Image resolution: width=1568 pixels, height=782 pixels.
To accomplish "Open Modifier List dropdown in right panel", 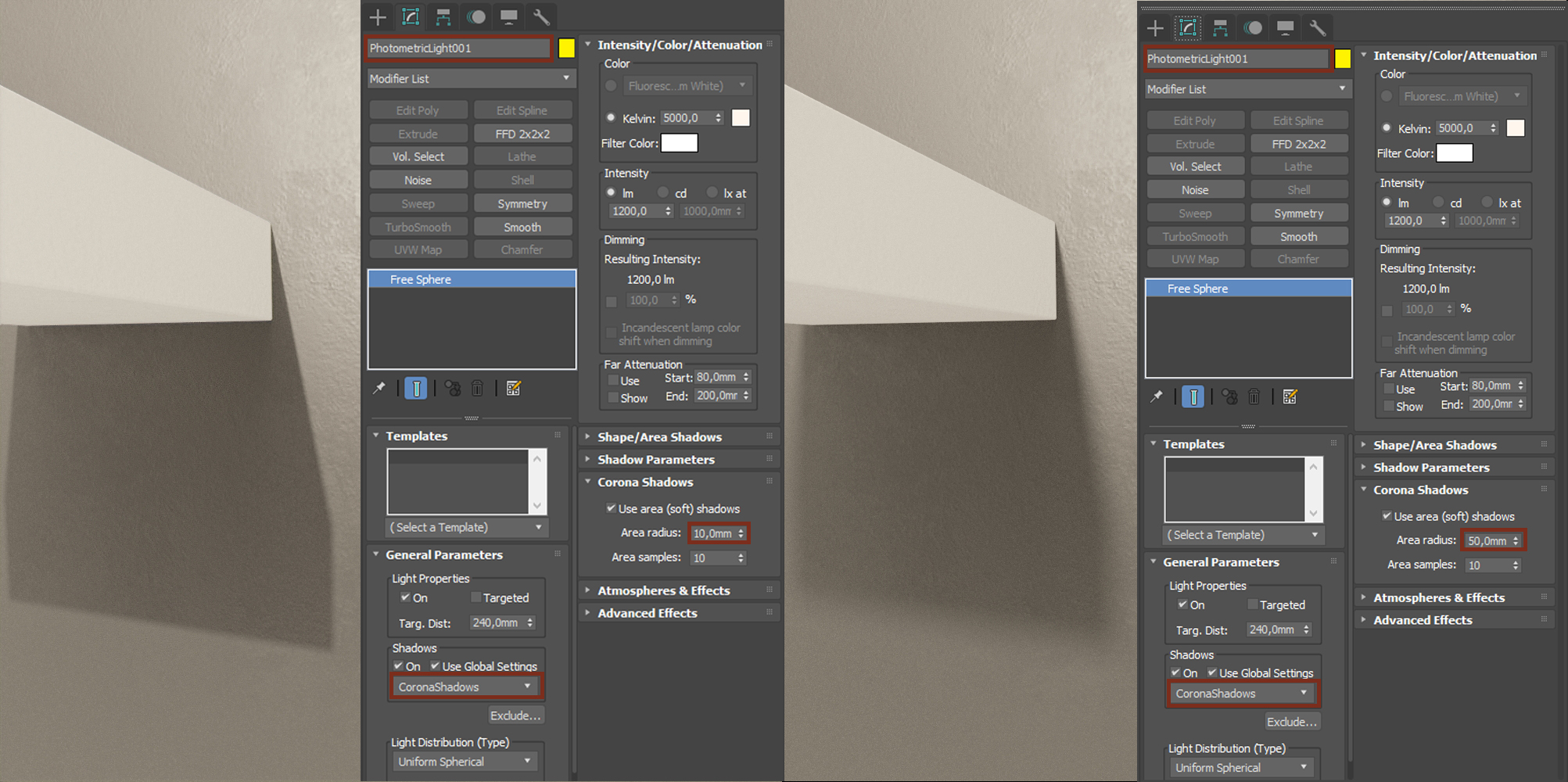I will [x=1248, y=89].
